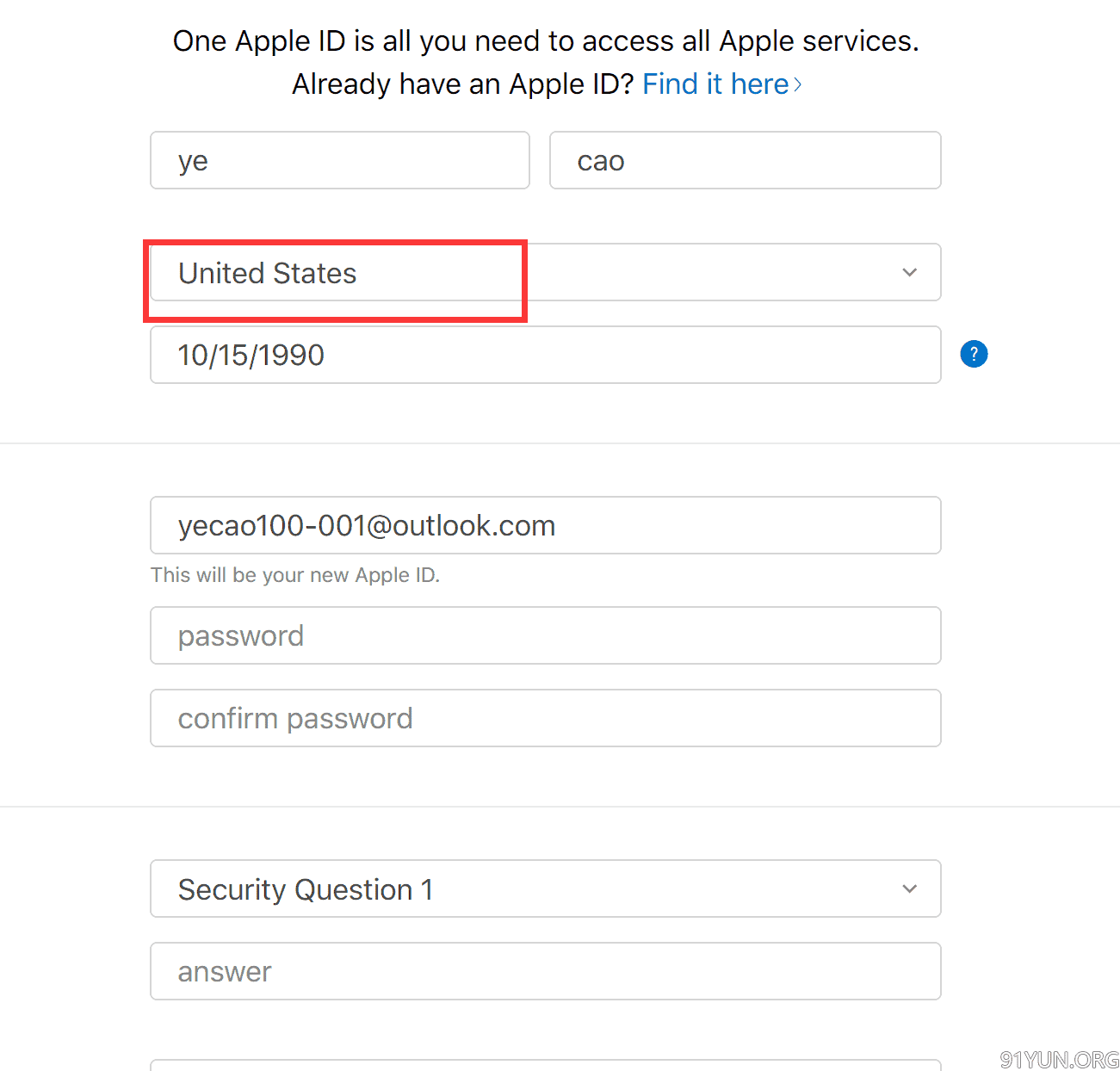
Task: Click the 'This will be your new Apple ID' note
Action: click(x=295, y=575)
